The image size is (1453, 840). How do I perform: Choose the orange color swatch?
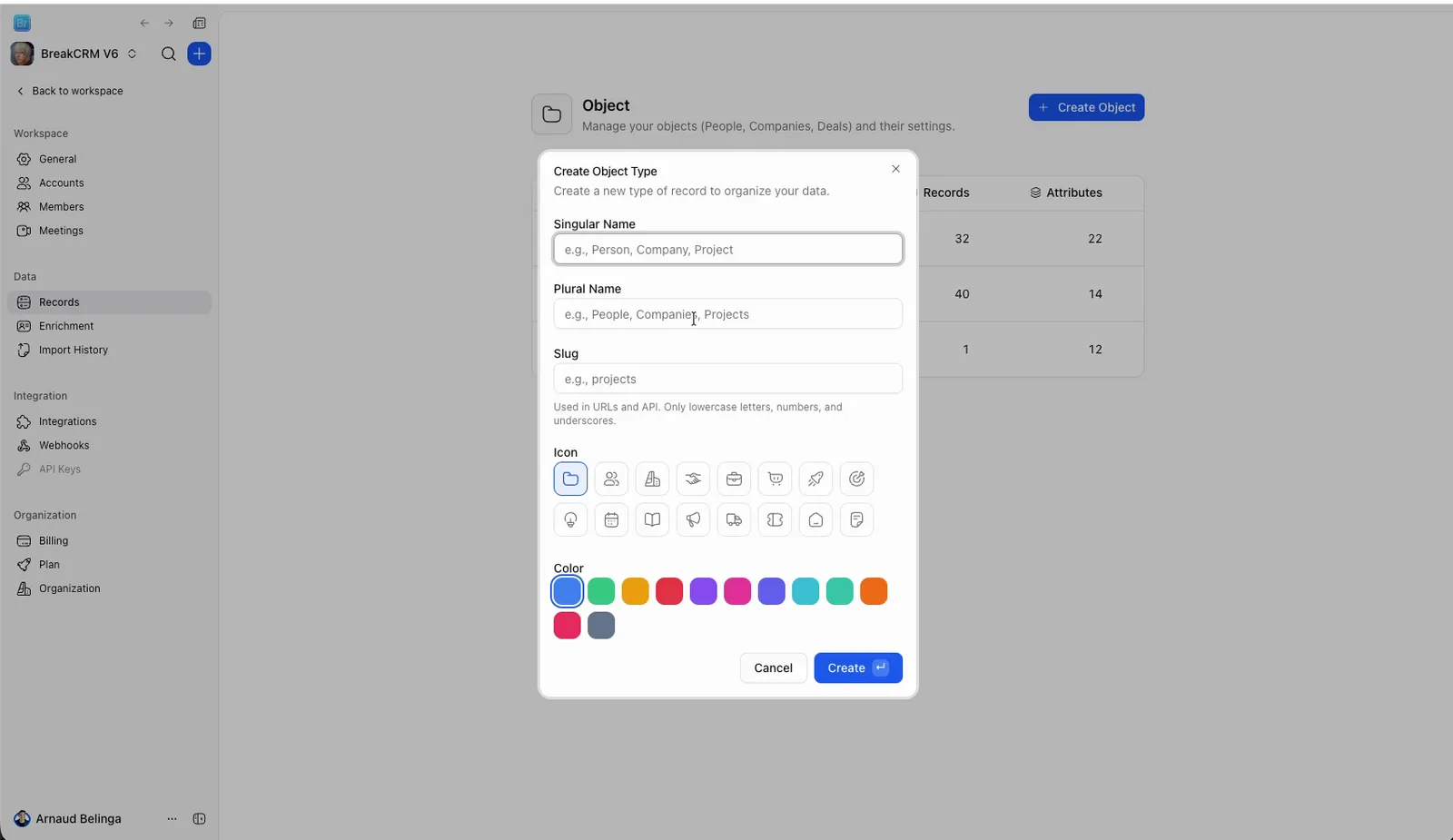874,591
